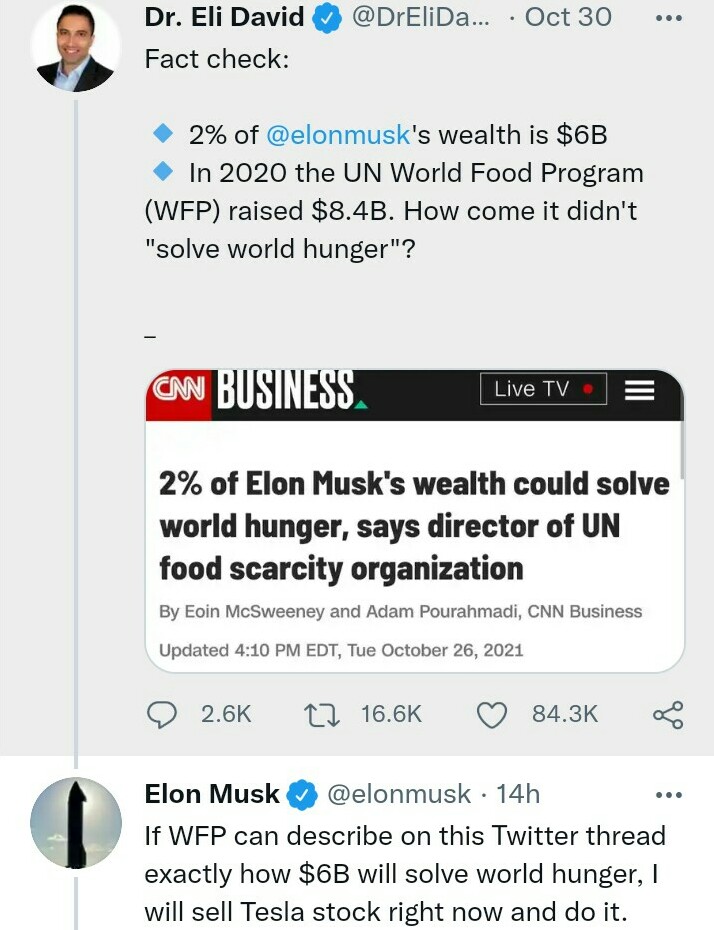Like the tweet with 84.3K hearts
The height and width of the screenshot is (930, 714).
(x=490, y=713)
